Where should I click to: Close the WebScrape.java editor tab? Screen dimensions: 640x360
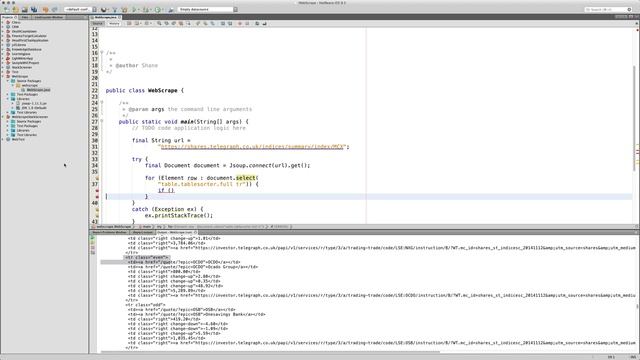[120, 18]
